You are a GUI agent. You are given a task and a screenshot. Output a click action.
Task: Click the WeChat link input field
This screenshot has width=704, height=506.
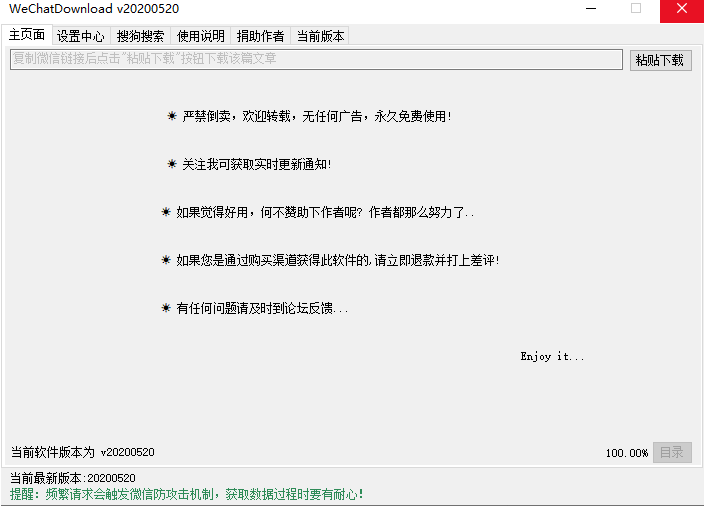[316, 59]
